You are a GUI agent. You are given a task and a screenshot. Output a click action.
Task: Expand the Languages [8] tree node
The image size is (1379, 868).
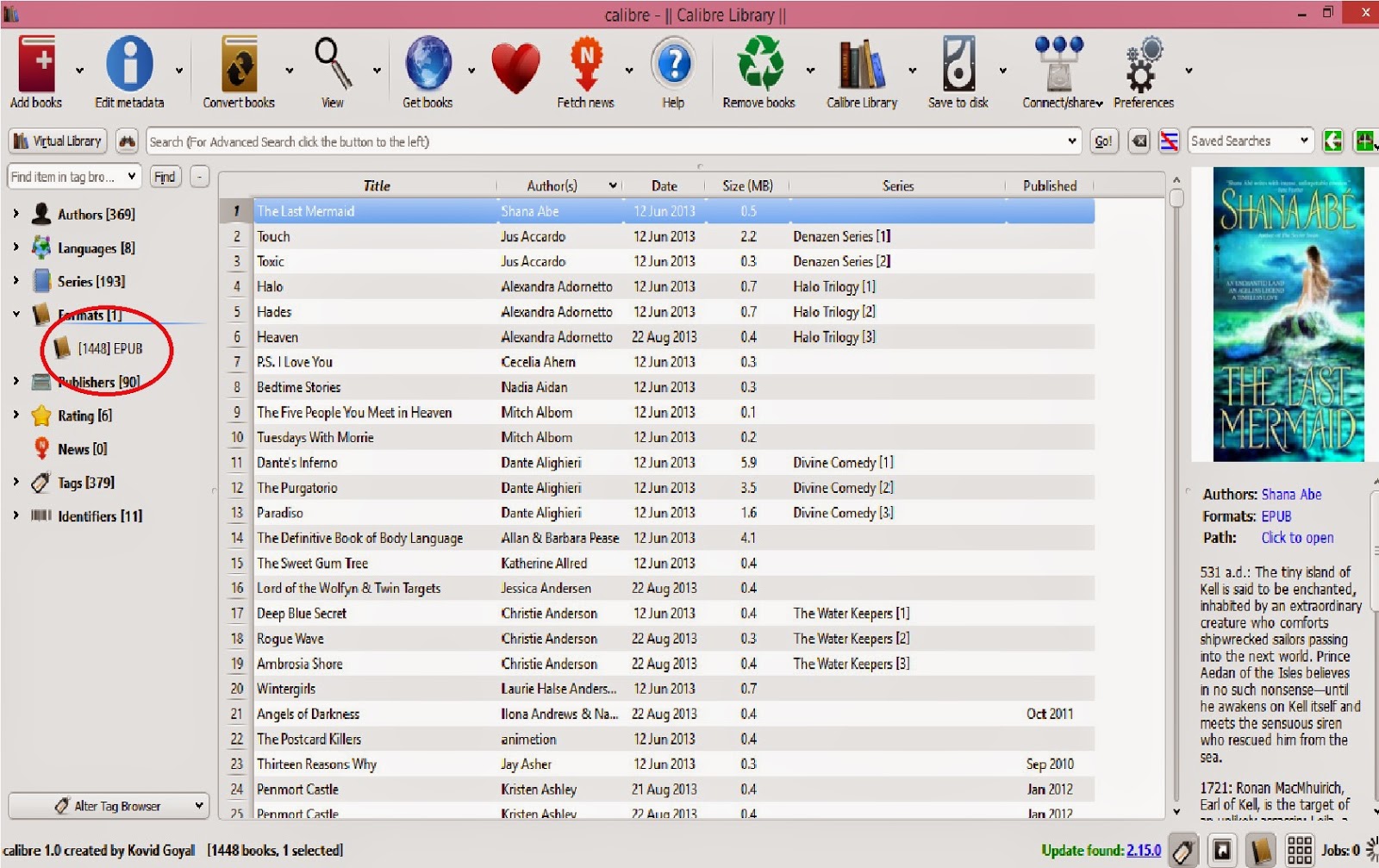16,247
